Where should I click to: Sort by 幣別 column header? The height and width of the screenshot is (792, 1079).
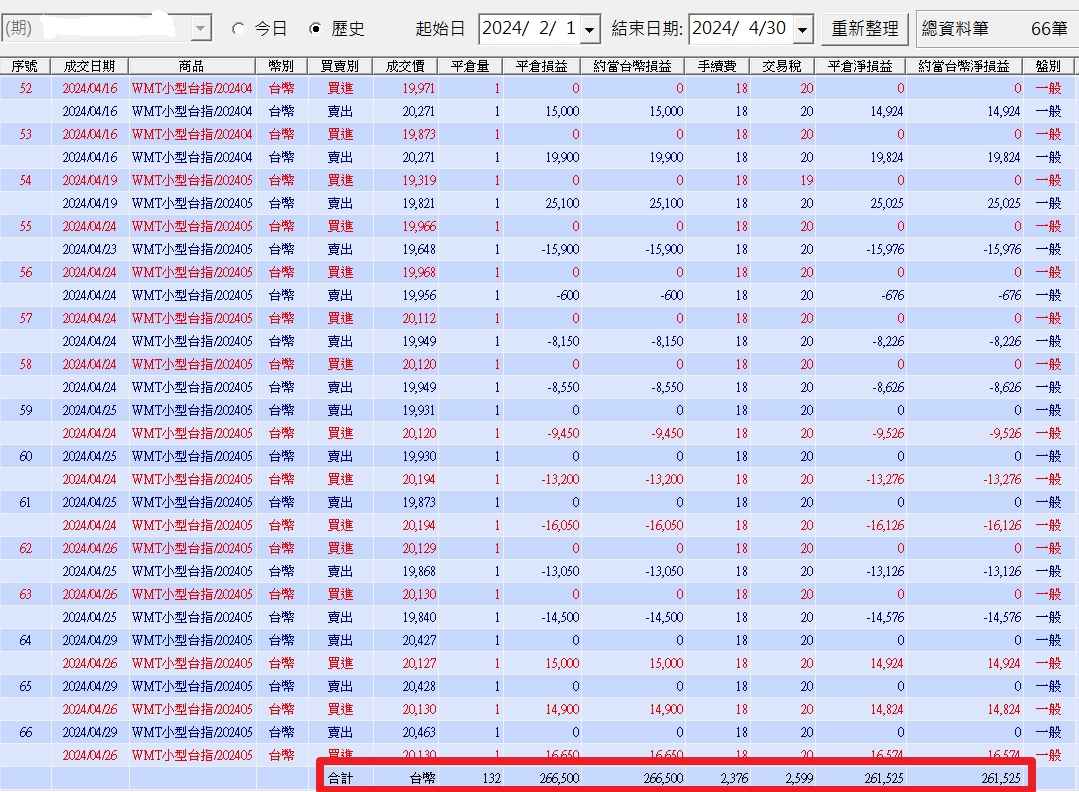coord(281,66)
